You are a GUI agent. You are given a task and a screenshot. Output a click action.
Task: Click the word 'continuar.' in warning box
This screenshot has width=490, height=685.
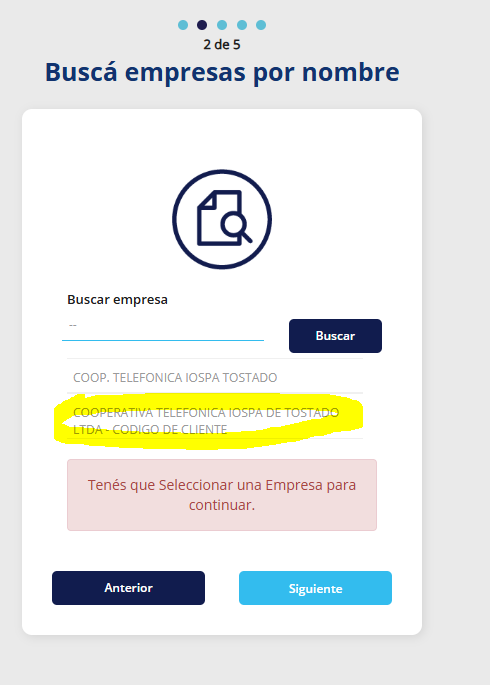(x=222, y=505)
